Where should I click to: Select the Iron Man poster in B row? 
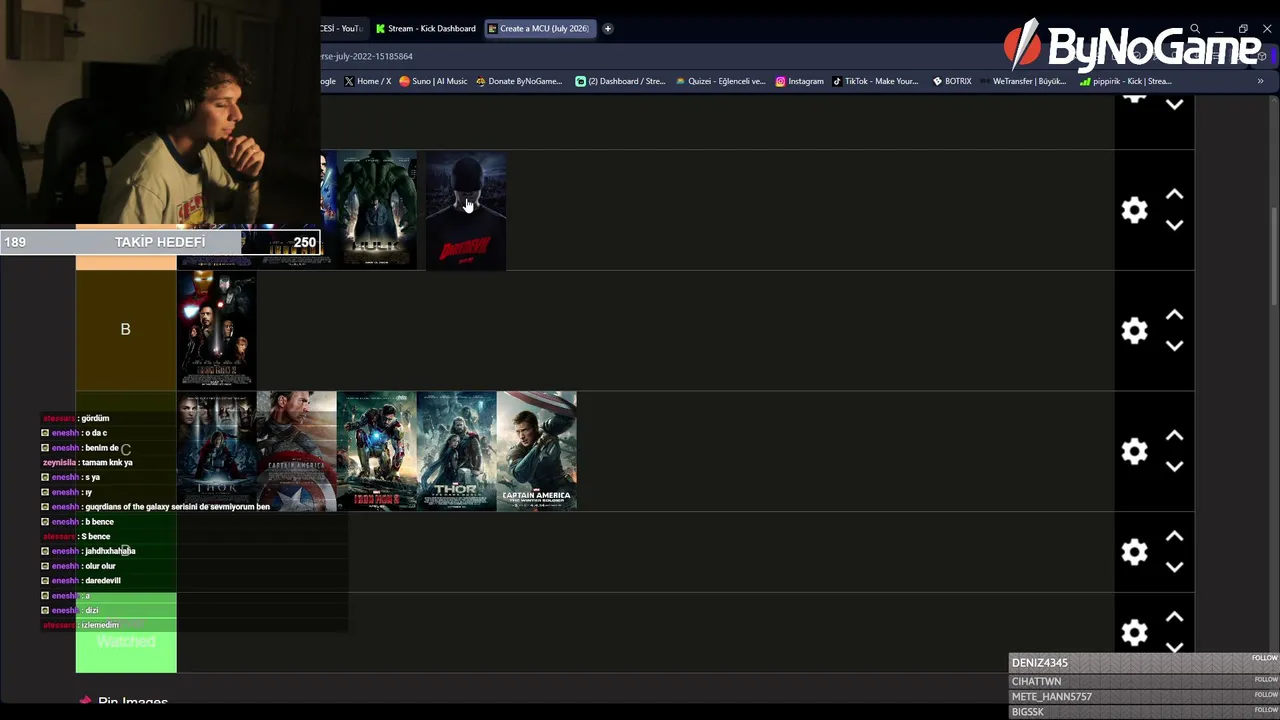(x=217, y=330)
